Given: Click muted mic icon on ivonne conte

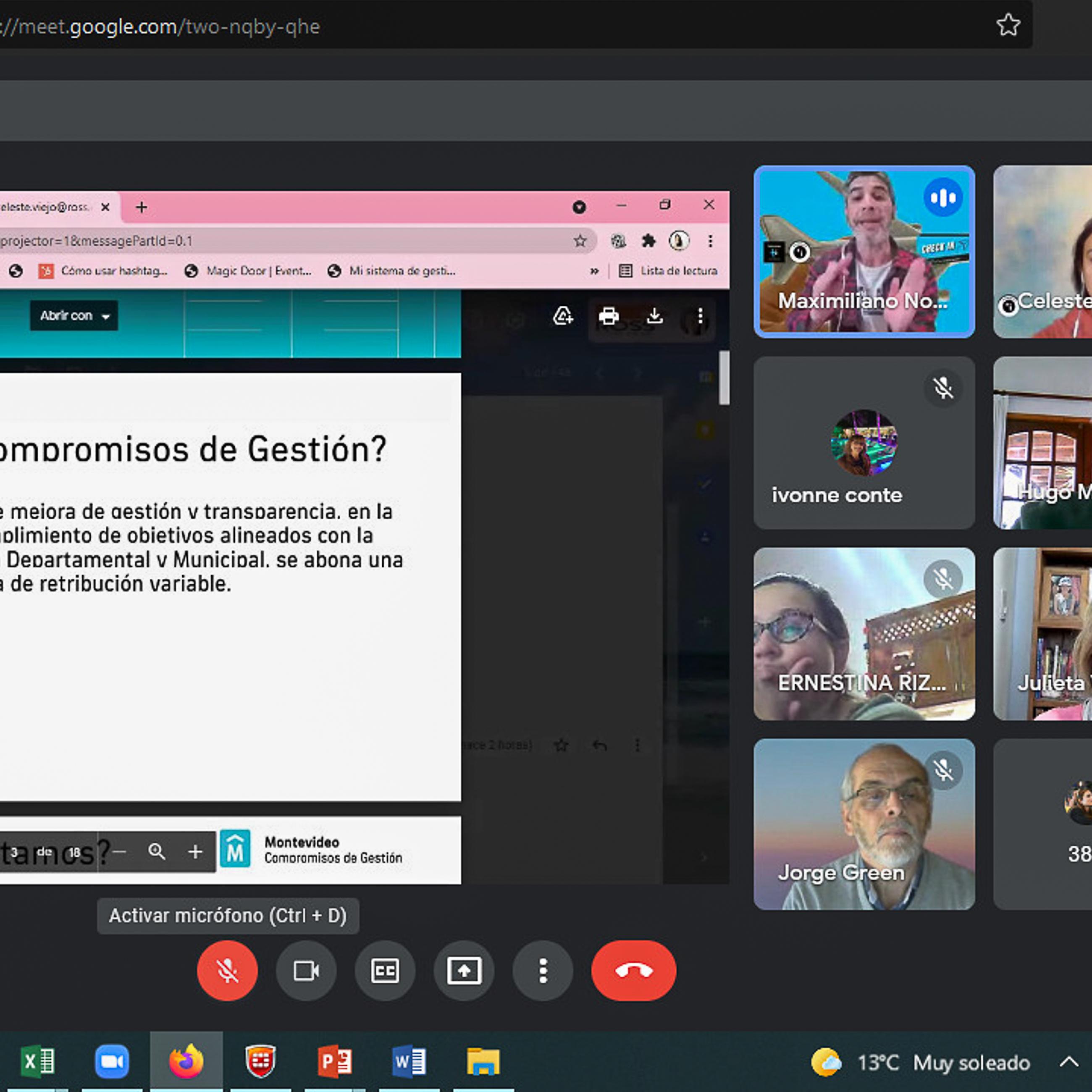Looking at the screenshot, I should click(x=943, y=388).
